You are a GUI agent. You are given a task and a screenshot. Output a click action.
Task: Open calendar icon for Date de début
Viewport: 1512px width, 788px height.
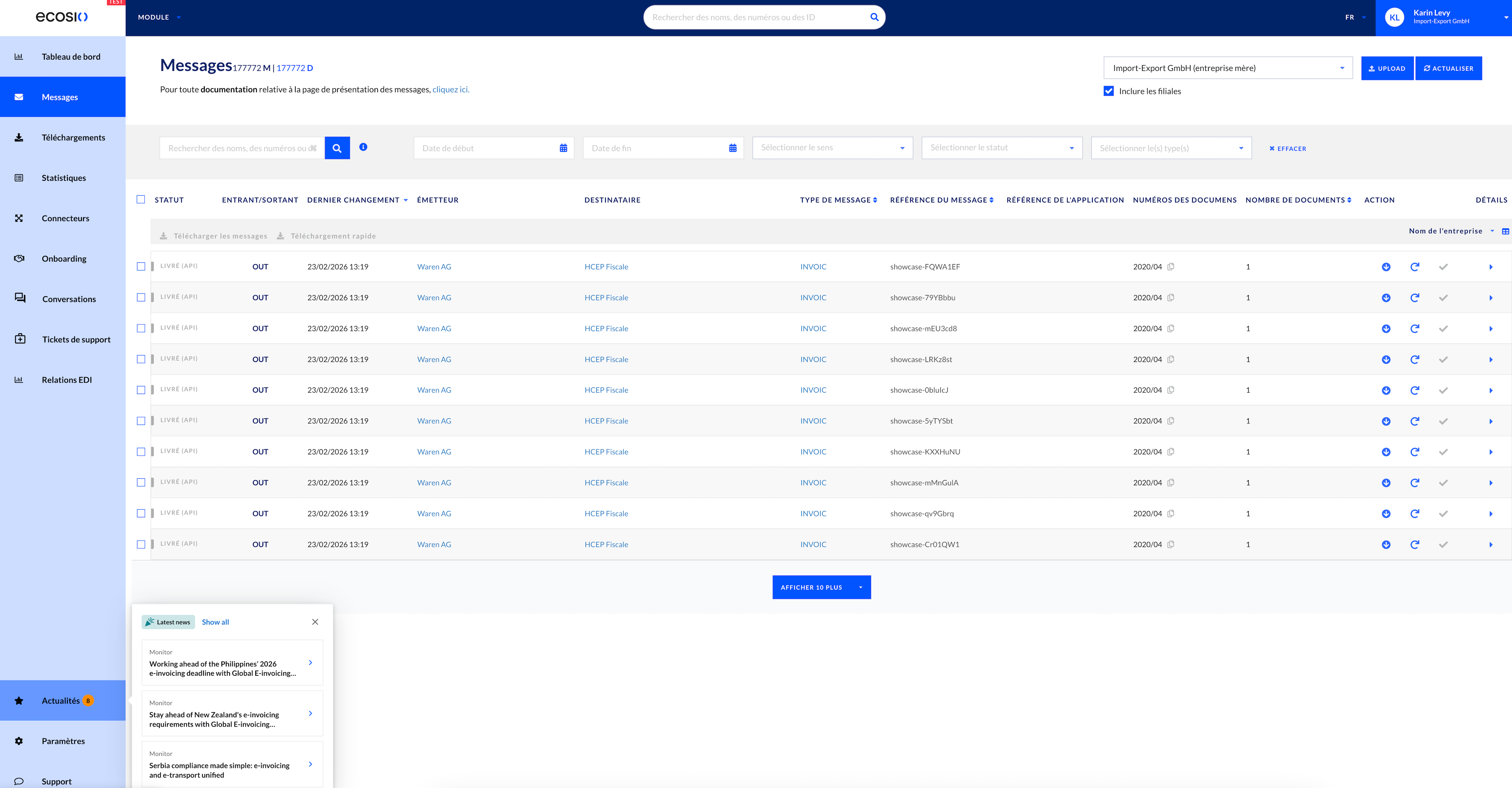(x=564, y=148)
